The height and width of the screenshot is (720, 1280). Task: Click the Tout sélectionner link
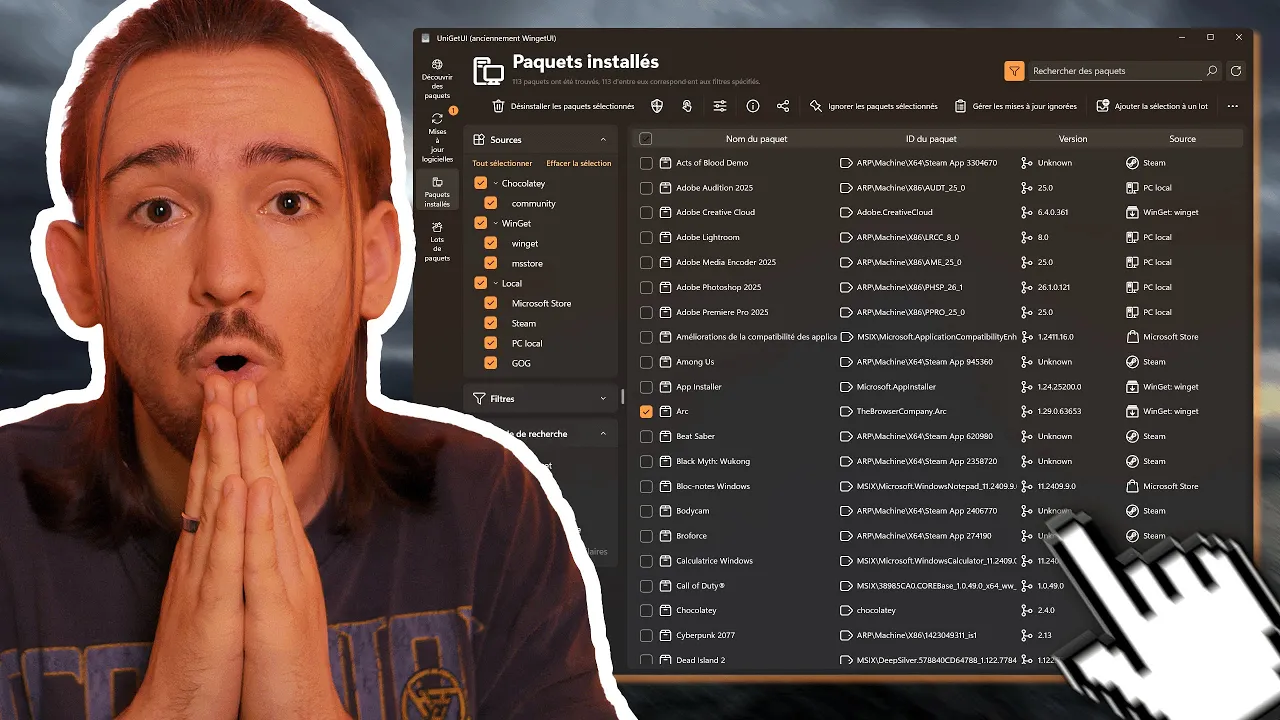[502, 163]
